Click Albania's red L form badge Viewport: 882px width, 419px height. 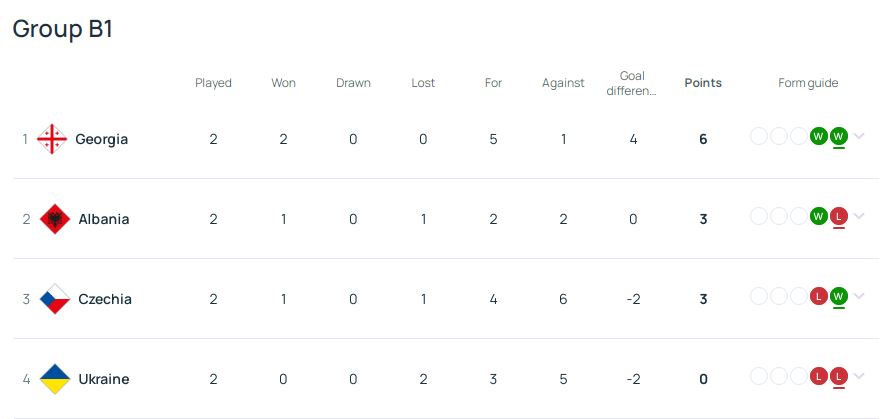[839, 216]
